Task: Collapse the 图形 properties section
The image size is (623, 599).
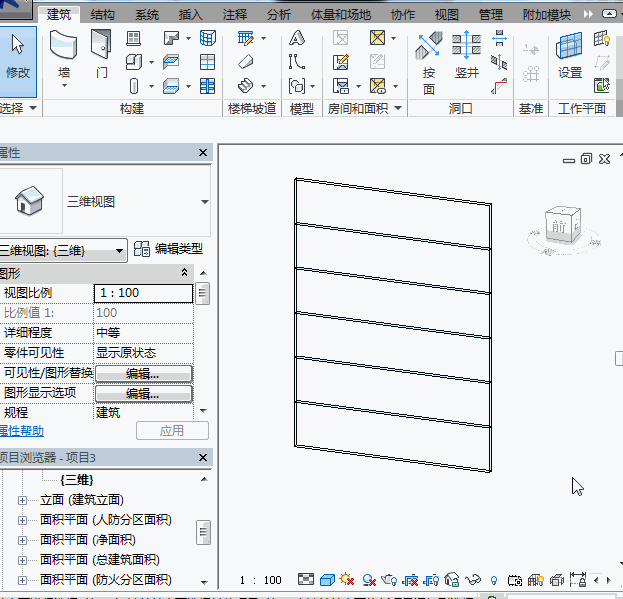Action: (184, 273)
